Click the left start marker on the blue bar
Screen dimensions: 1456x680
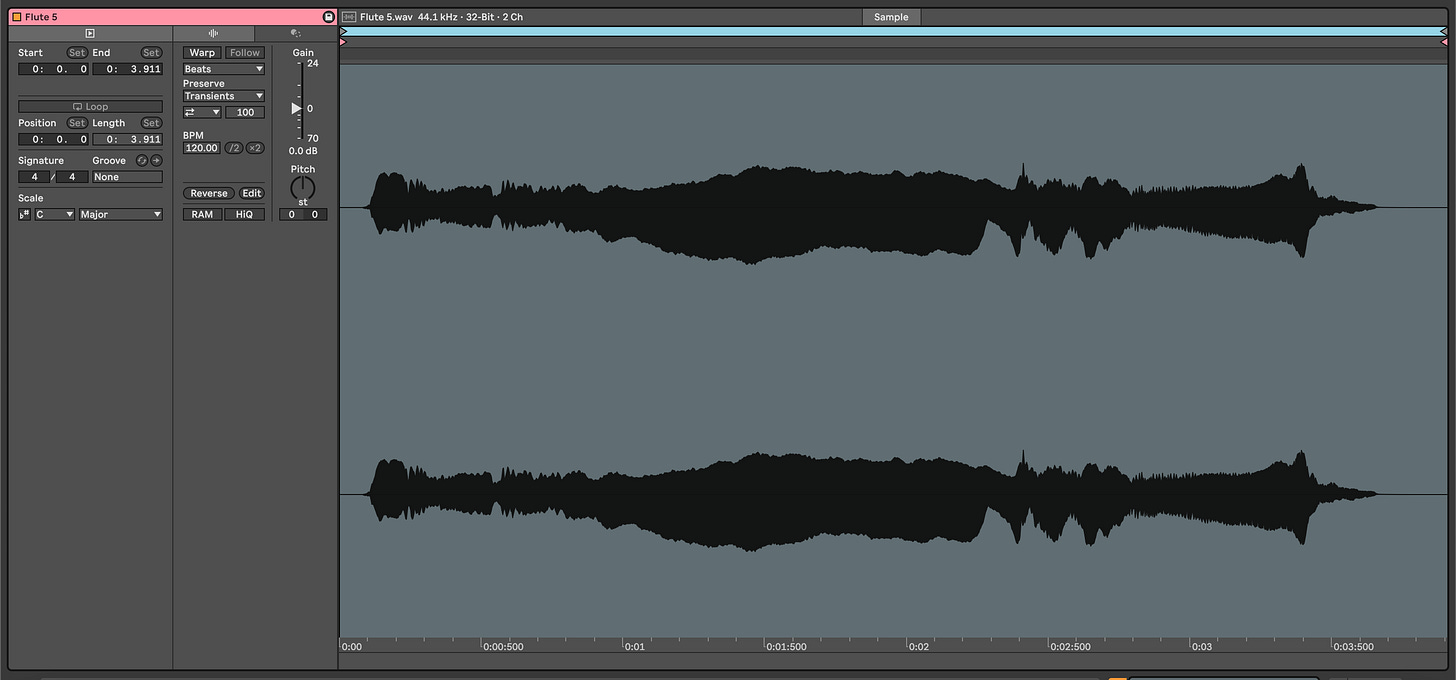click(x=344, y=31)
